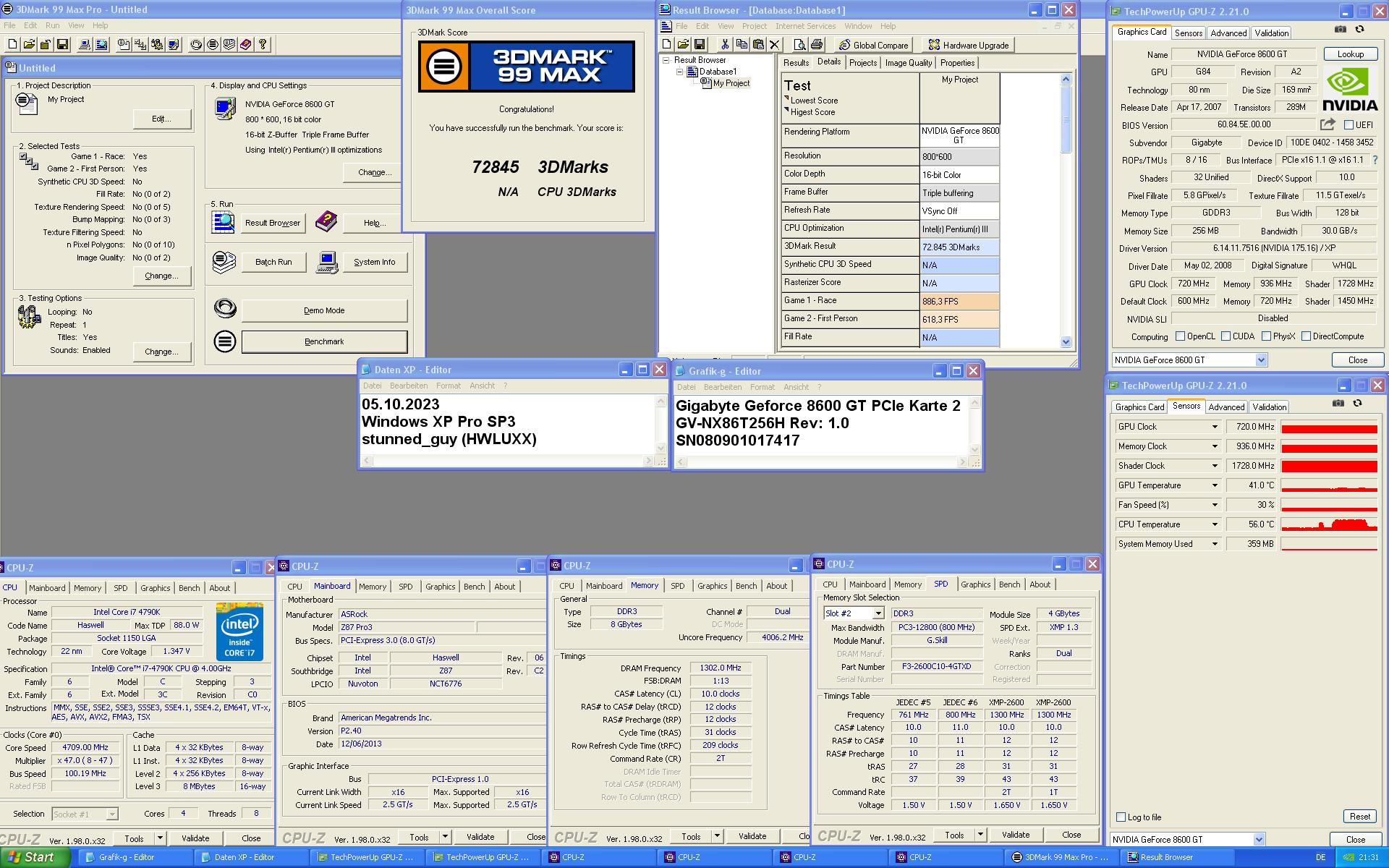Click Print Preview icon in Result Browser toolbar

(x=799, y=45)
